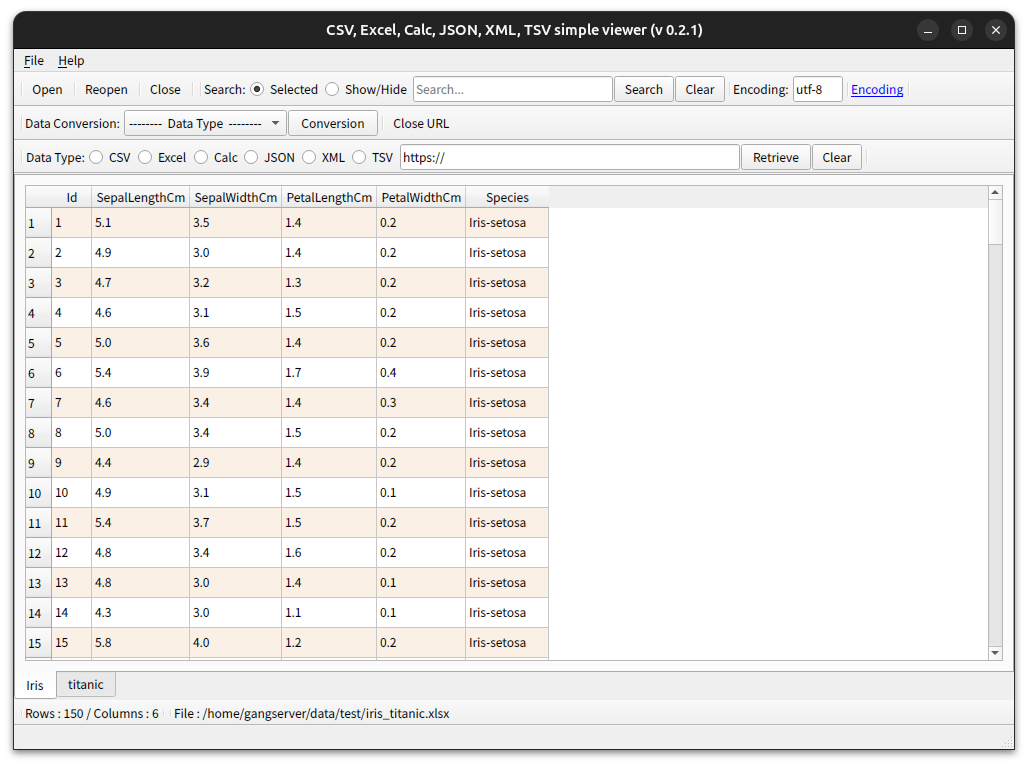Switch to the titanic sheet tab
1028x766 pixels.
click(x=86, y=685)
